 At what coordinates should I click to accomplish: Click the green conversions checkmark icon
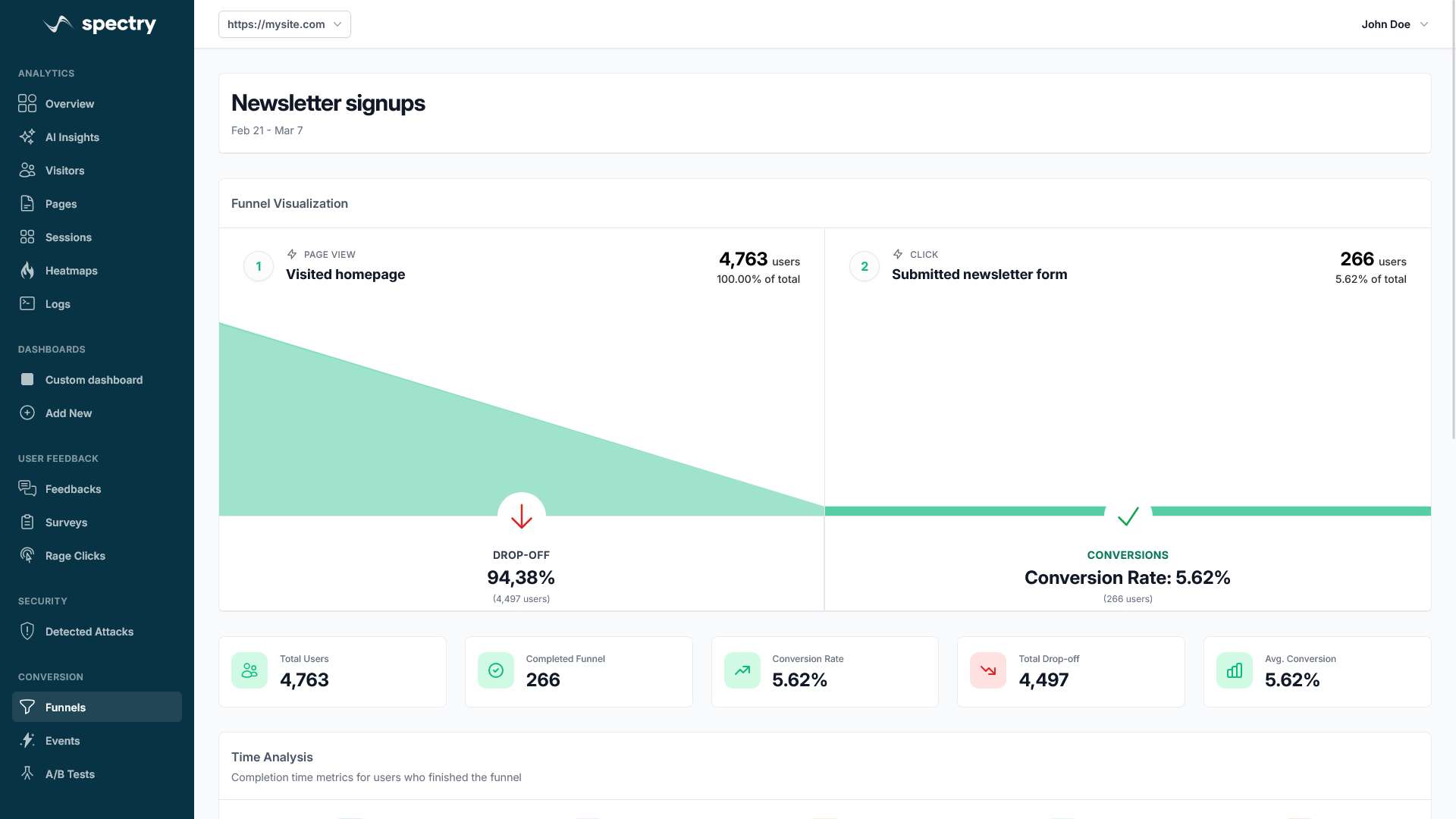pyautogui.click(x=1128, y=516)
